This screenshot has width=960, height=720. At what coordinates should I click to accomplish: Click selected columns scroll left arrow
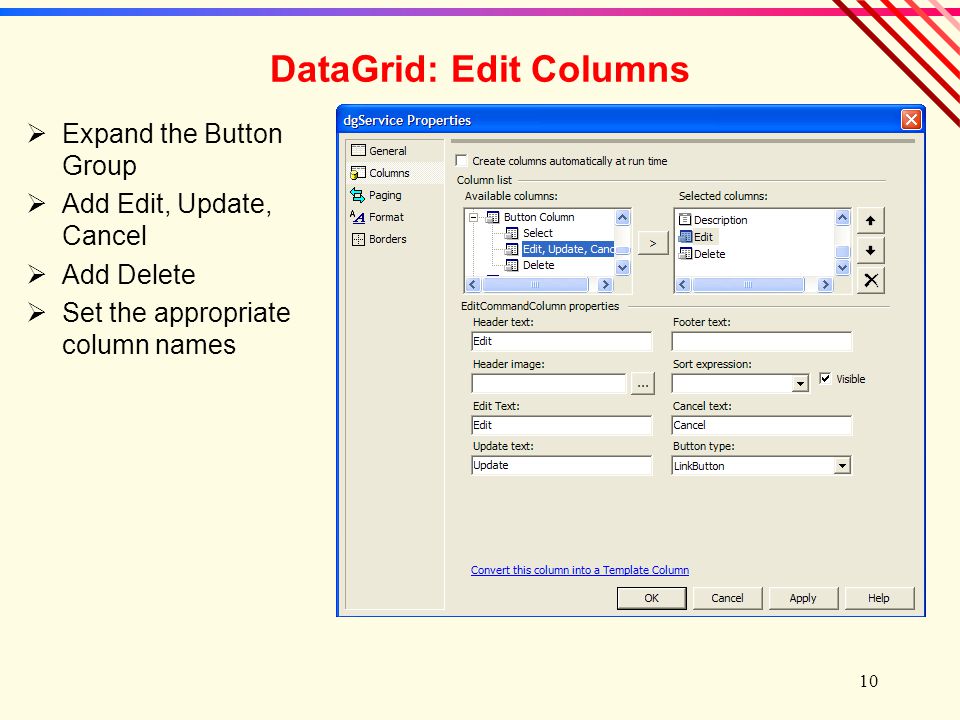[683, 284]
